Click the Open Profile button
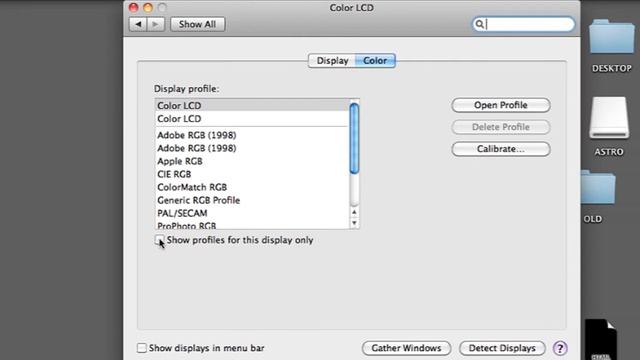640x360 pixels. (500, 105)
